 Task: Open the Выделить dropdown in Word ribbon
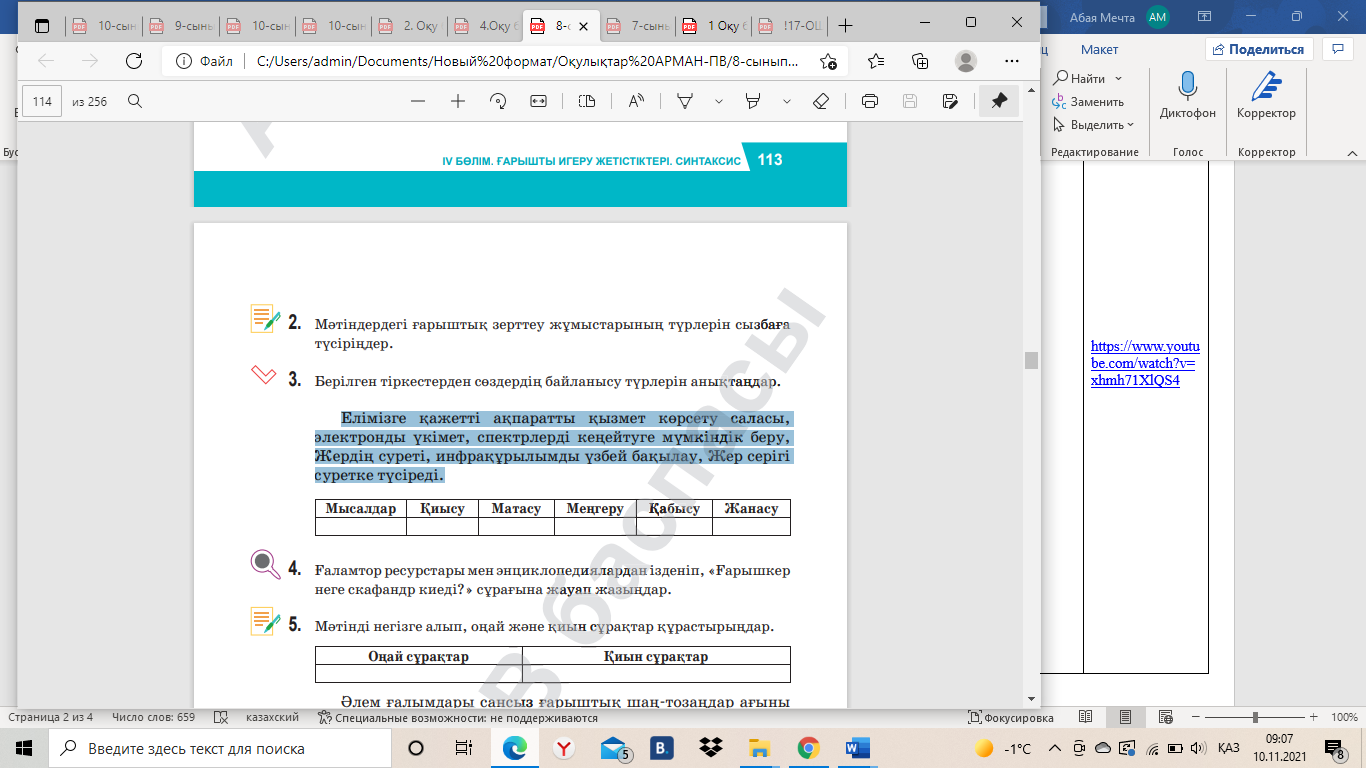click(x=1095, y=125)
